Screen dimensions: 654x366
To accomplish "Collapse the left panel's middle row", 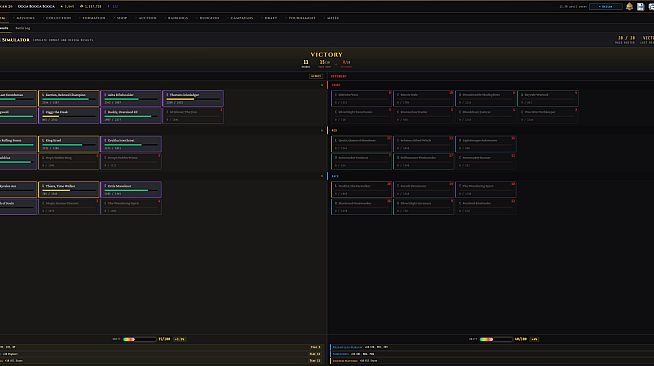I will [322, 130].
